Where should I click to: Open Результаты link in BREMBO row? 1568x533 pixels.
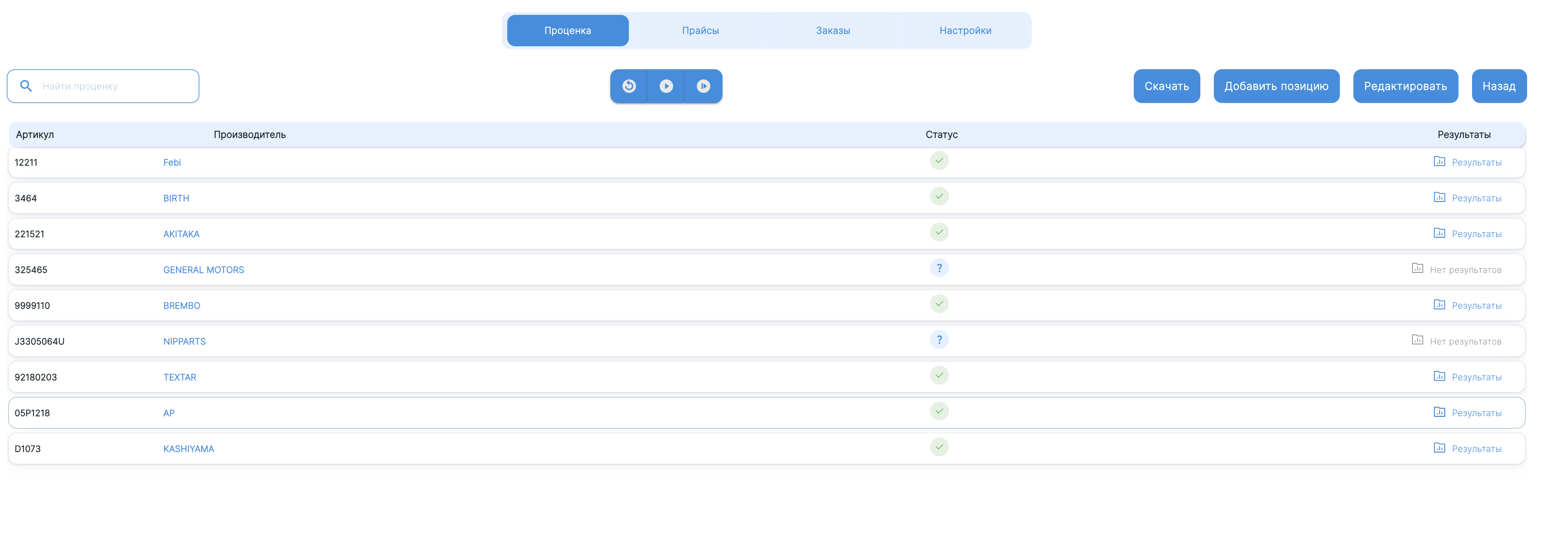1476,305
